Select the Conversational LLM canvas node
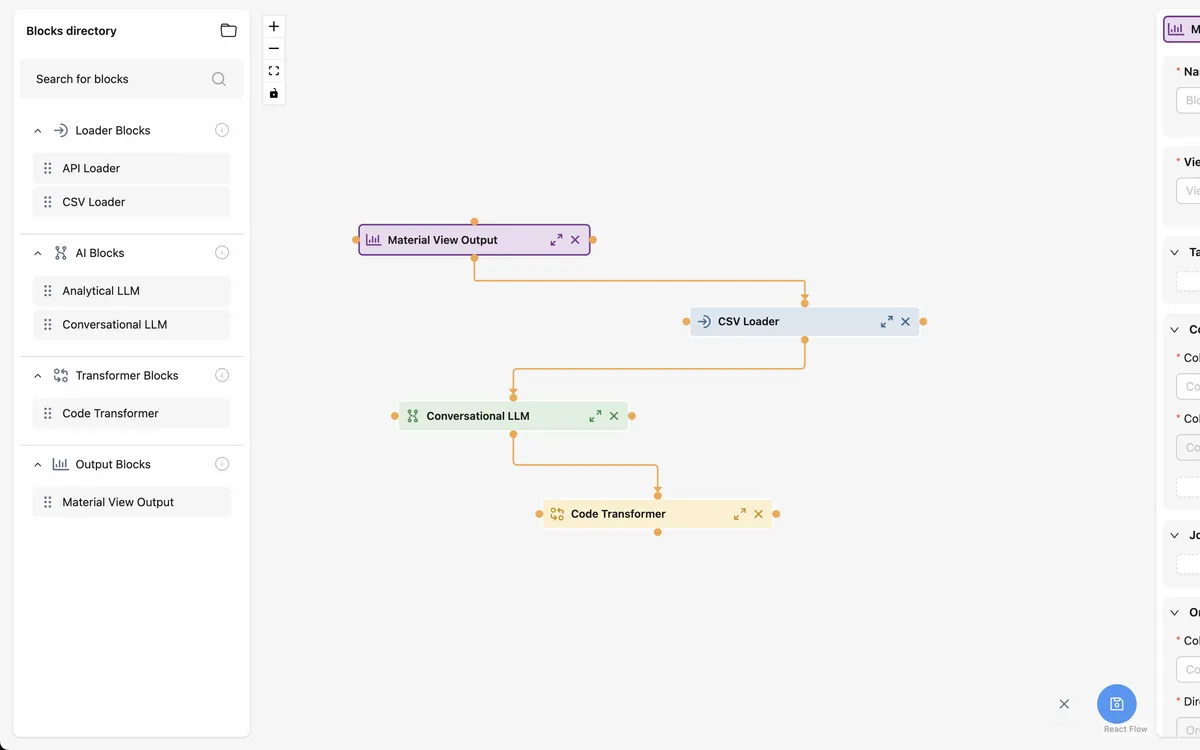Viewport: 1200px width, 750px height. (513, 416)
